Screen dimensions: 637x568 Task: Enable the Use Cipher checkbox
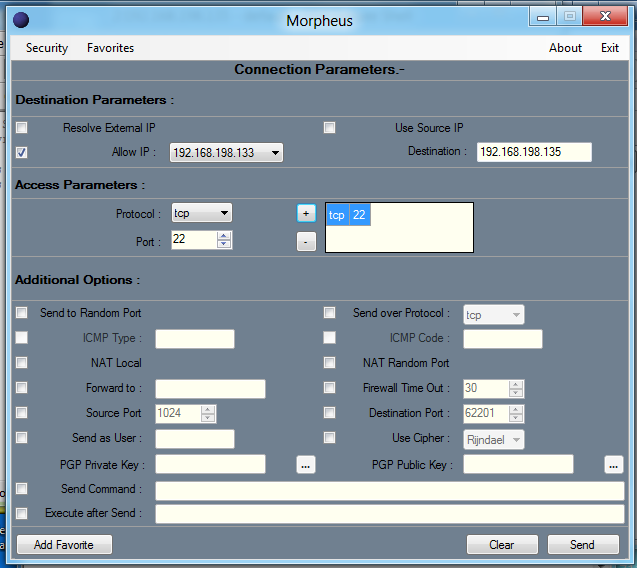click(329, 438)
